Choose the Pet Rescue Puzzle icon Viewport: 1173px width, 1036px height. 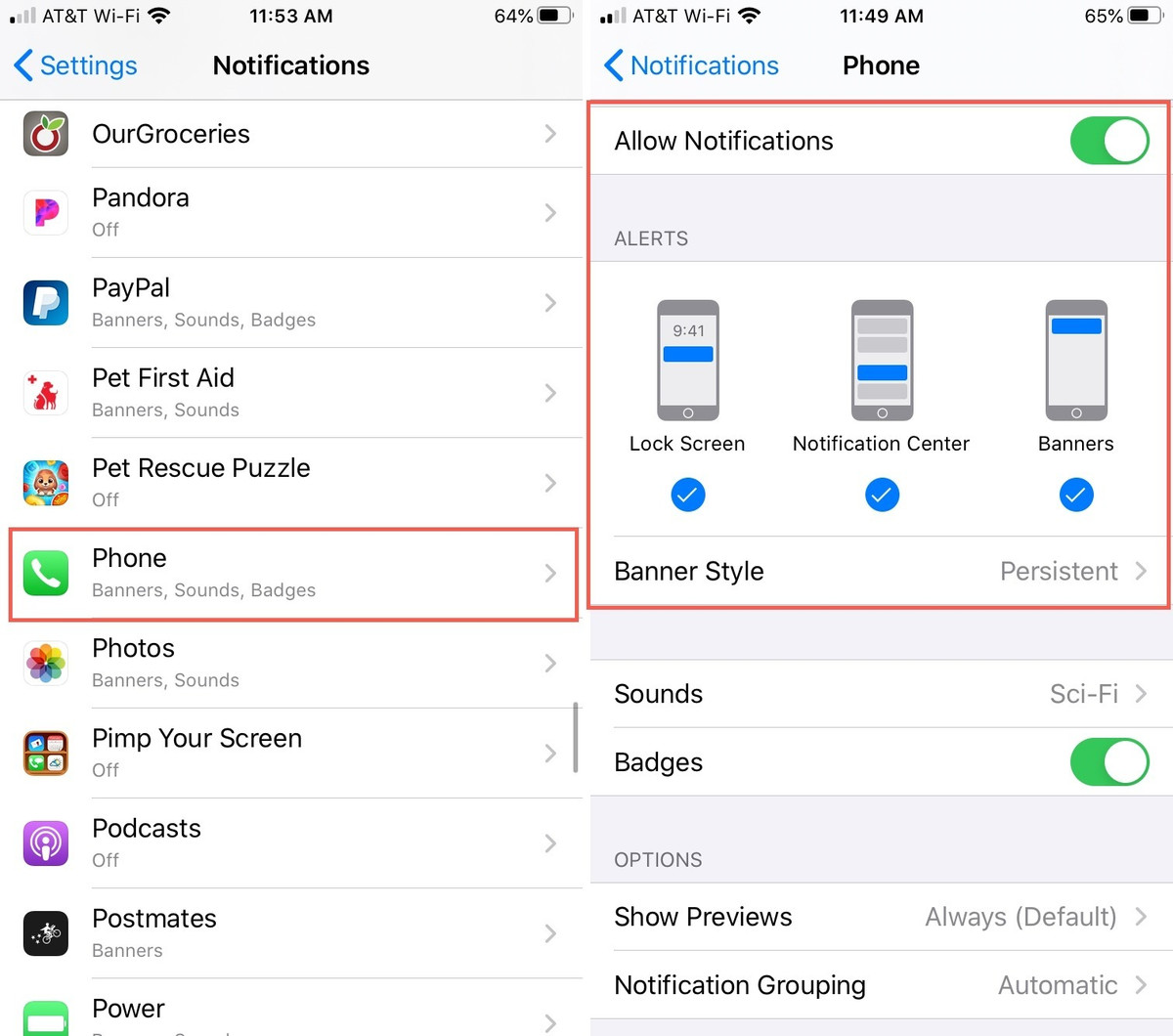(x=46, y=483)
